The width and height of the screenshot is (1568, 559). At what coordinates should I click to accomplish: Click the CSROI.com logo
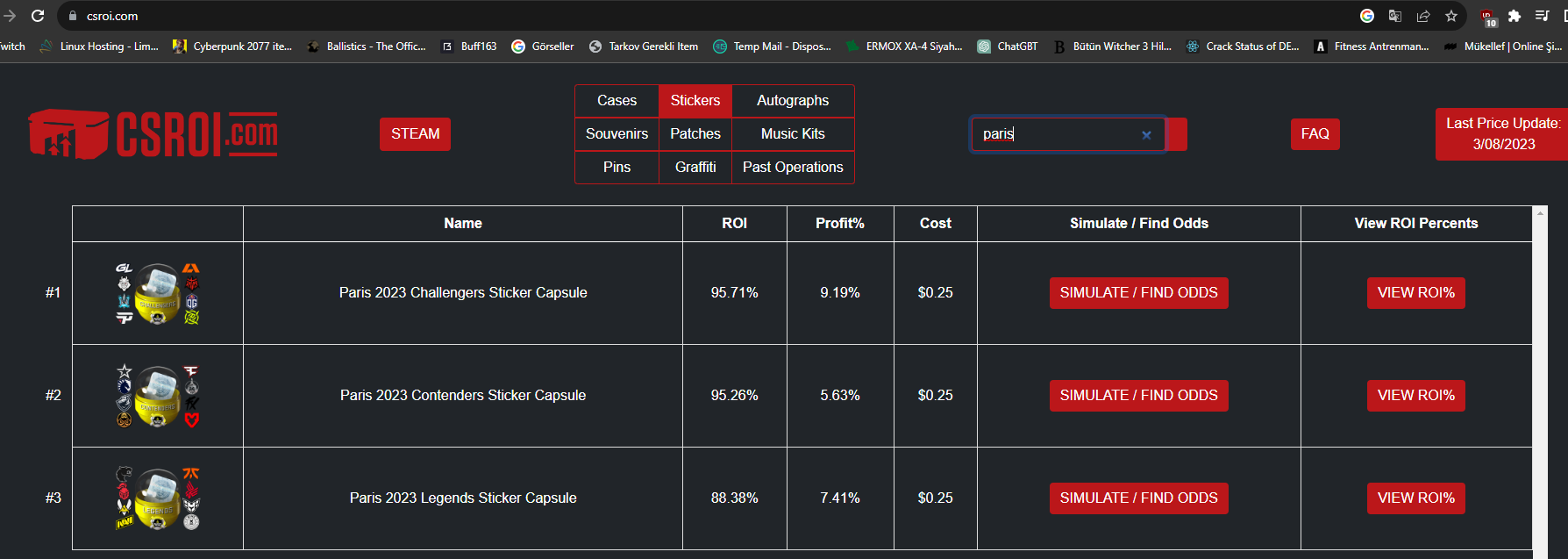[x=153, y=134]
